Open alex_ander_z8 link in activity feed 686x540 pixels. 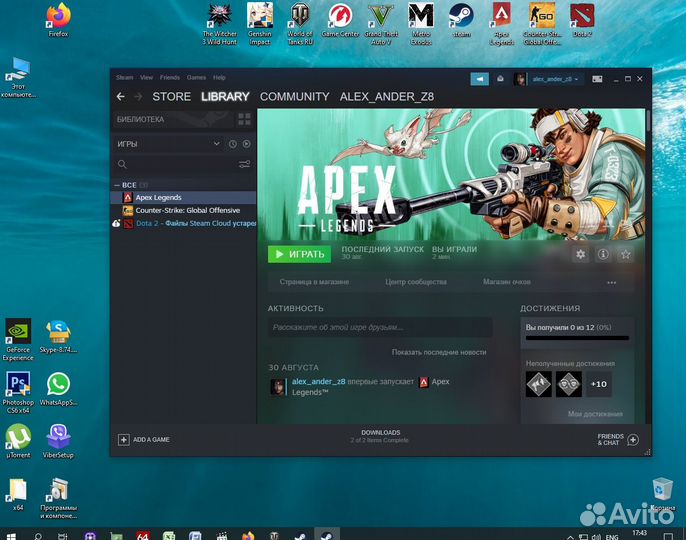point(318,382)
